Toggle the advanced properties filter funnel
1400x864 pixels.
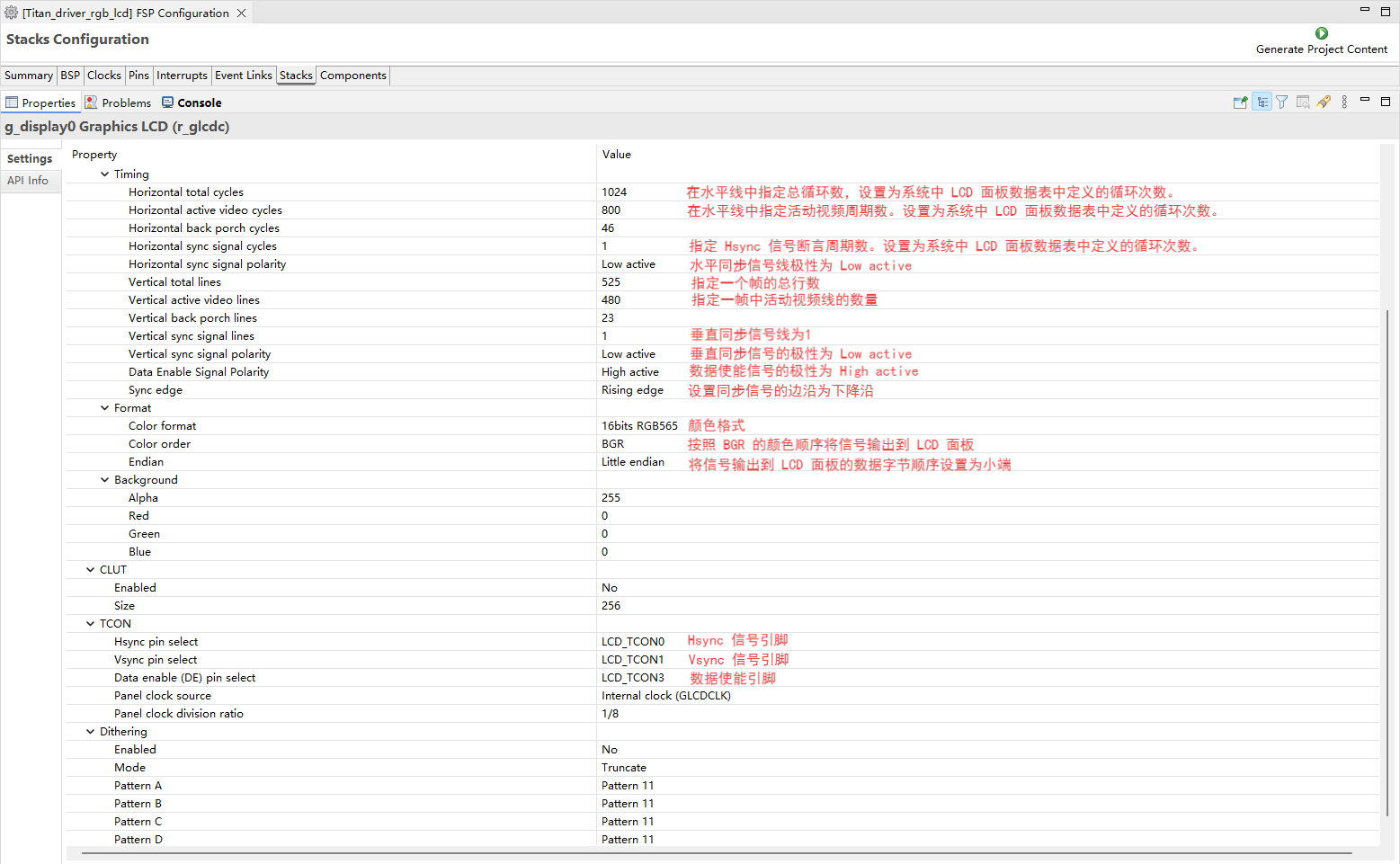click(x=1282, y=102)
